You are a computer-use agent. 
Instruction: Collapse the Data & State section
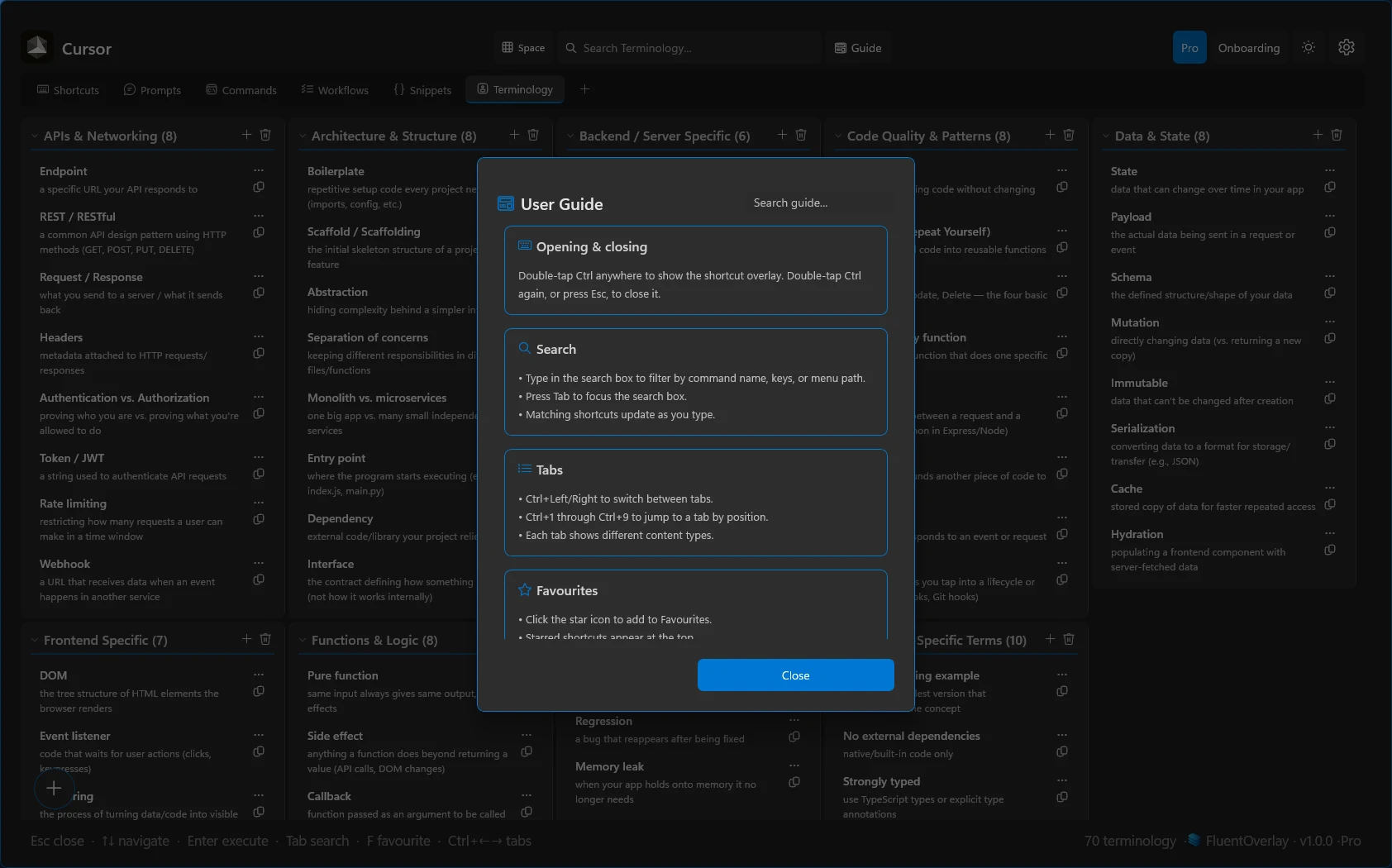point(1107,136)
